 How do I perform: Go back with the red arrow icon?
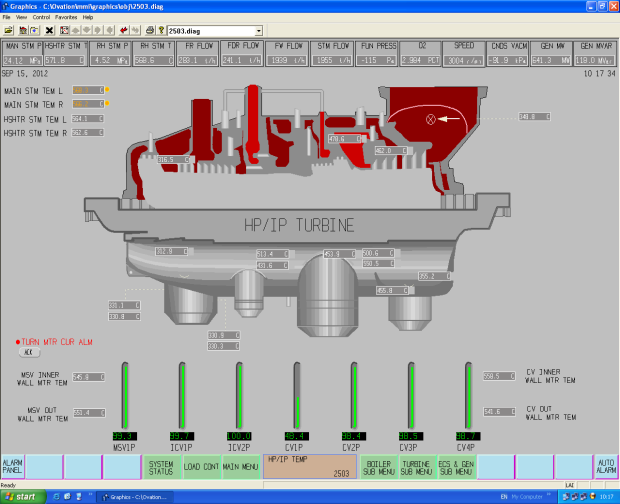(x=124, y=30)
